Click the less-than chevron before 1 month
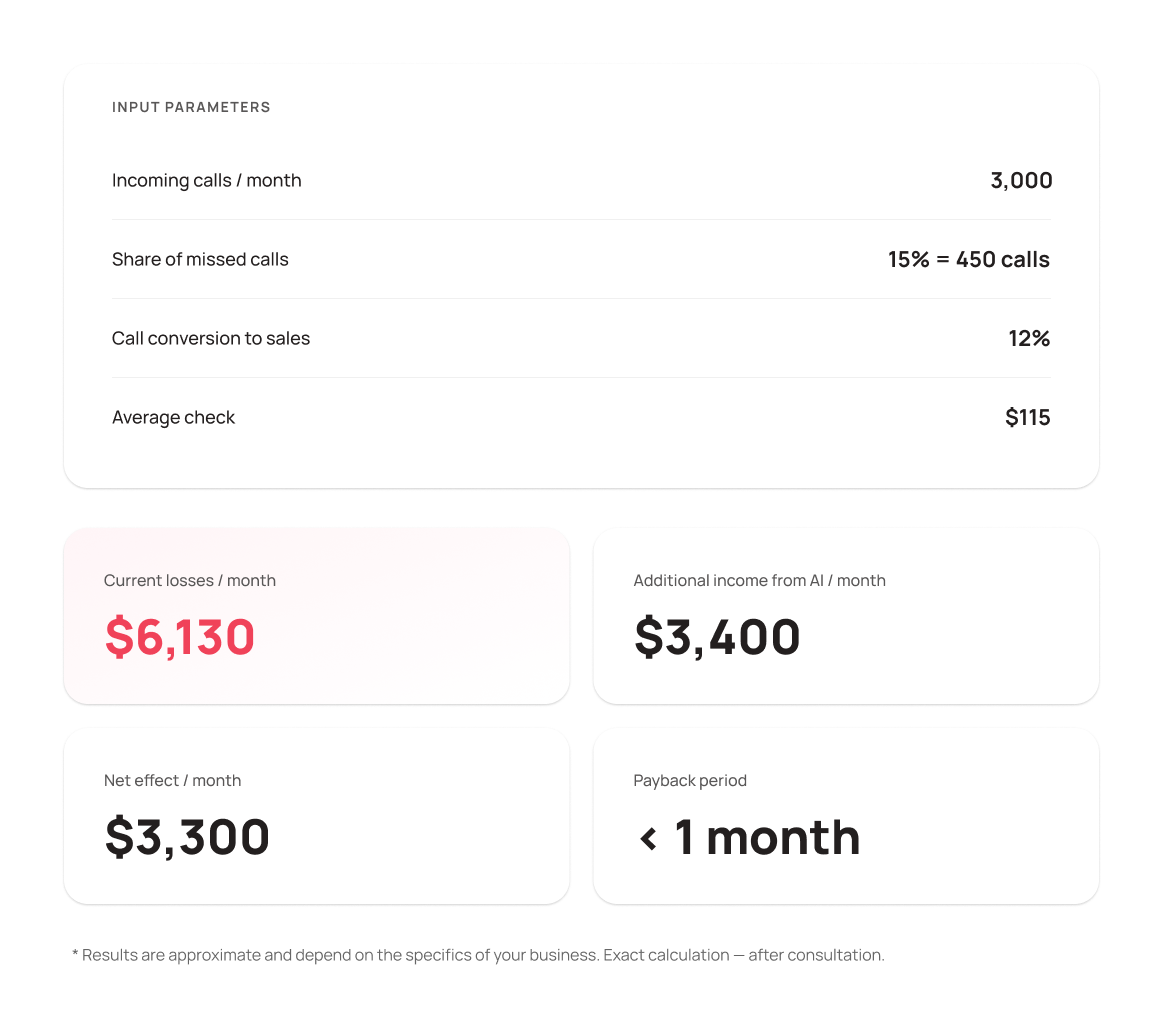1163x1028 pixels. [648, 839]
